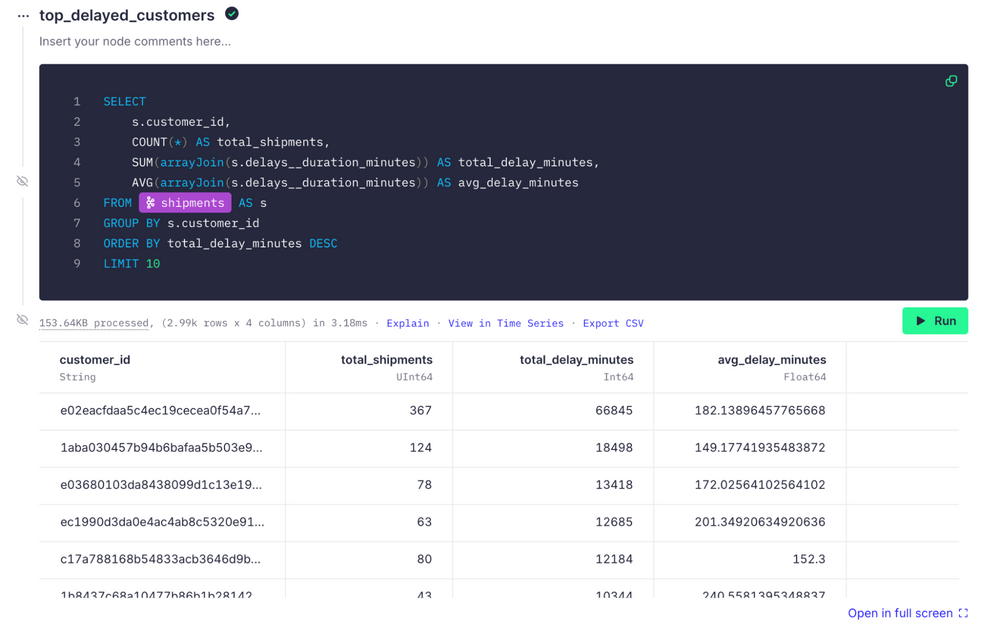Click the purple shipments table chip in the SQL
The width and height of the screenshot is (1000, 642).
pos(186,202)
